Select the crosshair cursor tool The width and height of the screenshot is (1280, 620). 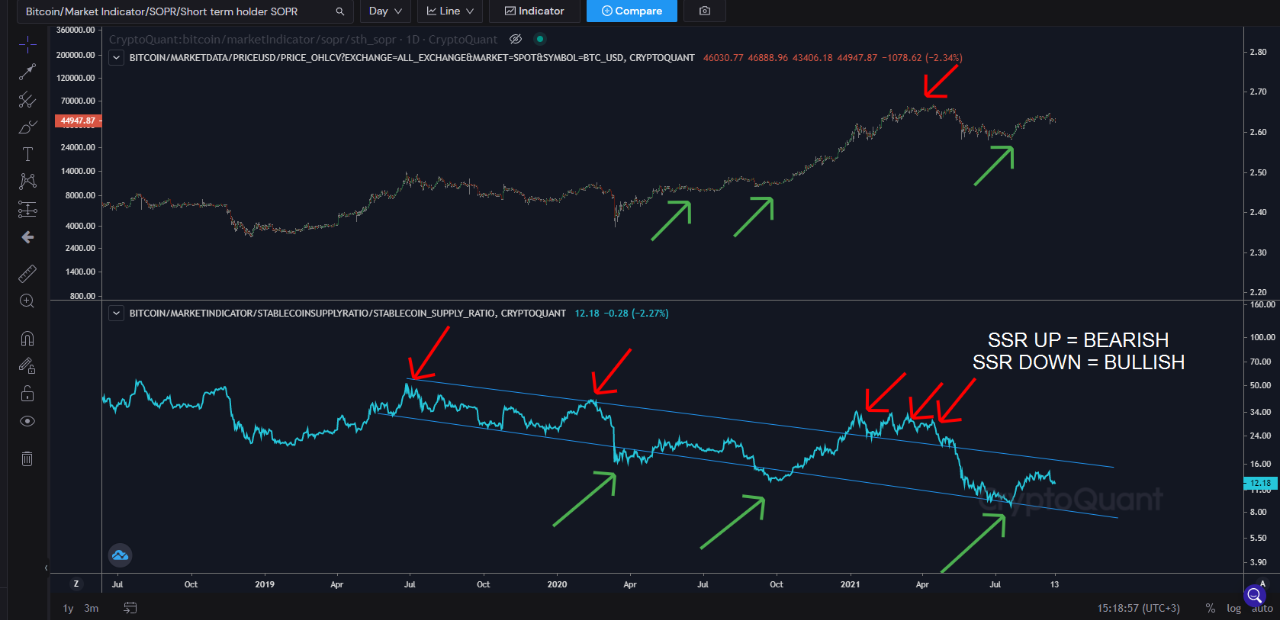[x=27, y=44]
